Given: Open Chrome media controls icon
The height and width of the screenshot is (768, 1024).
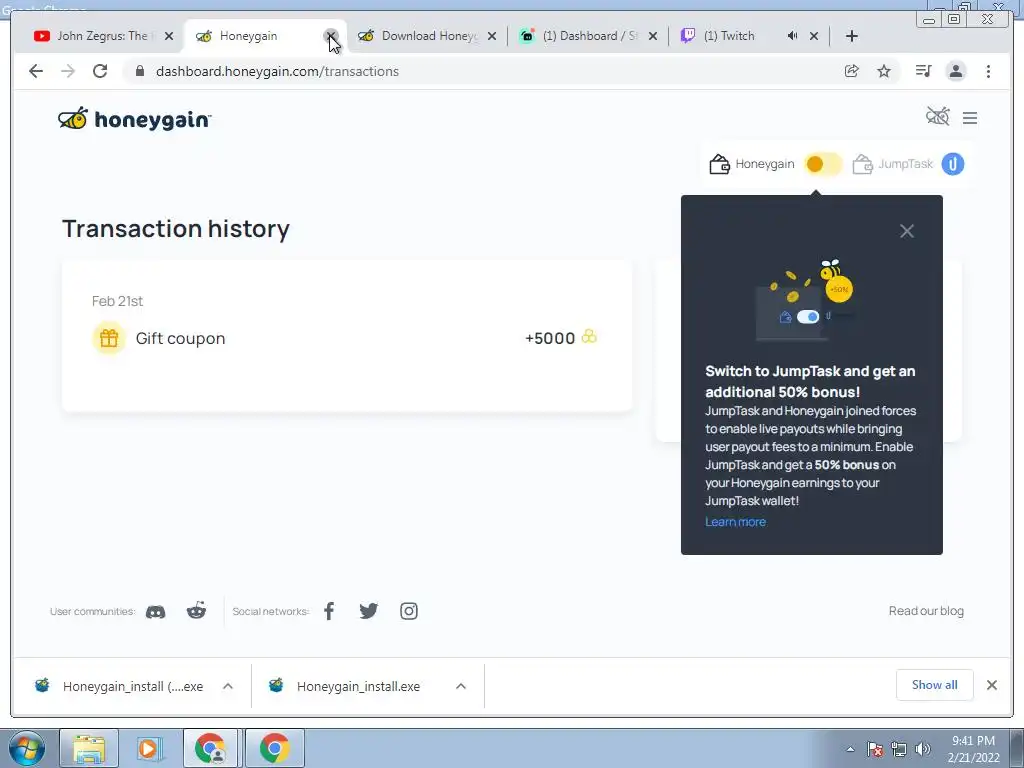Looking at the screenshot, I should [923, 71].
